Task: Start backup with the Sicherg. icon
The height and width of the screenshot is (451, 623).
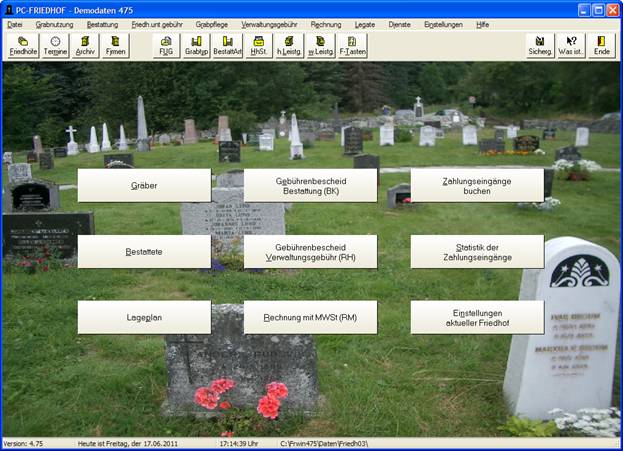Action: pos(541,46)
